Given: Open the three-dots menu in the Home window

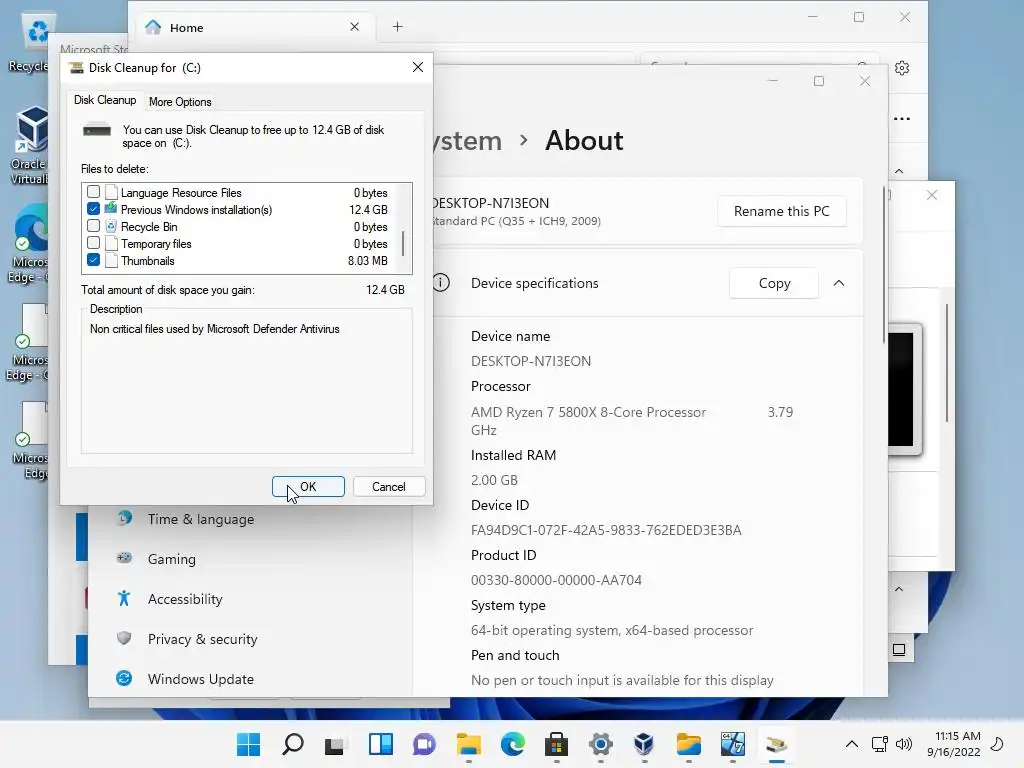Looking at the screenshot, I should [902, 119].
